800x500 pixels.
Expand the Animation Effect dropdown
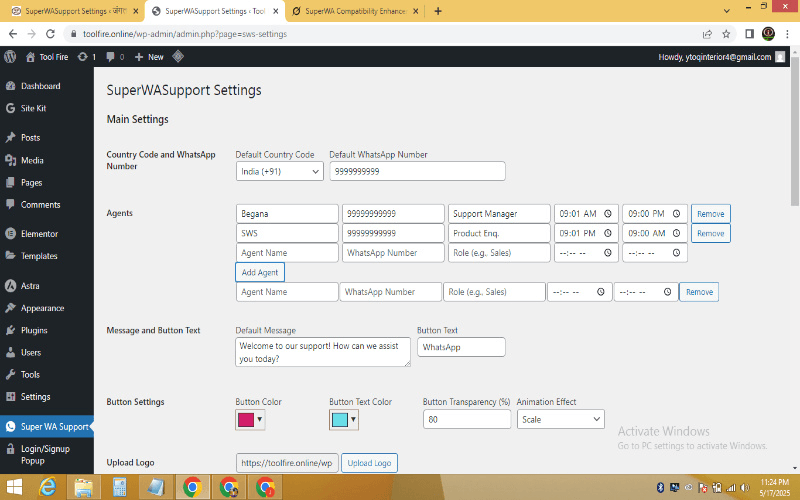561,419
